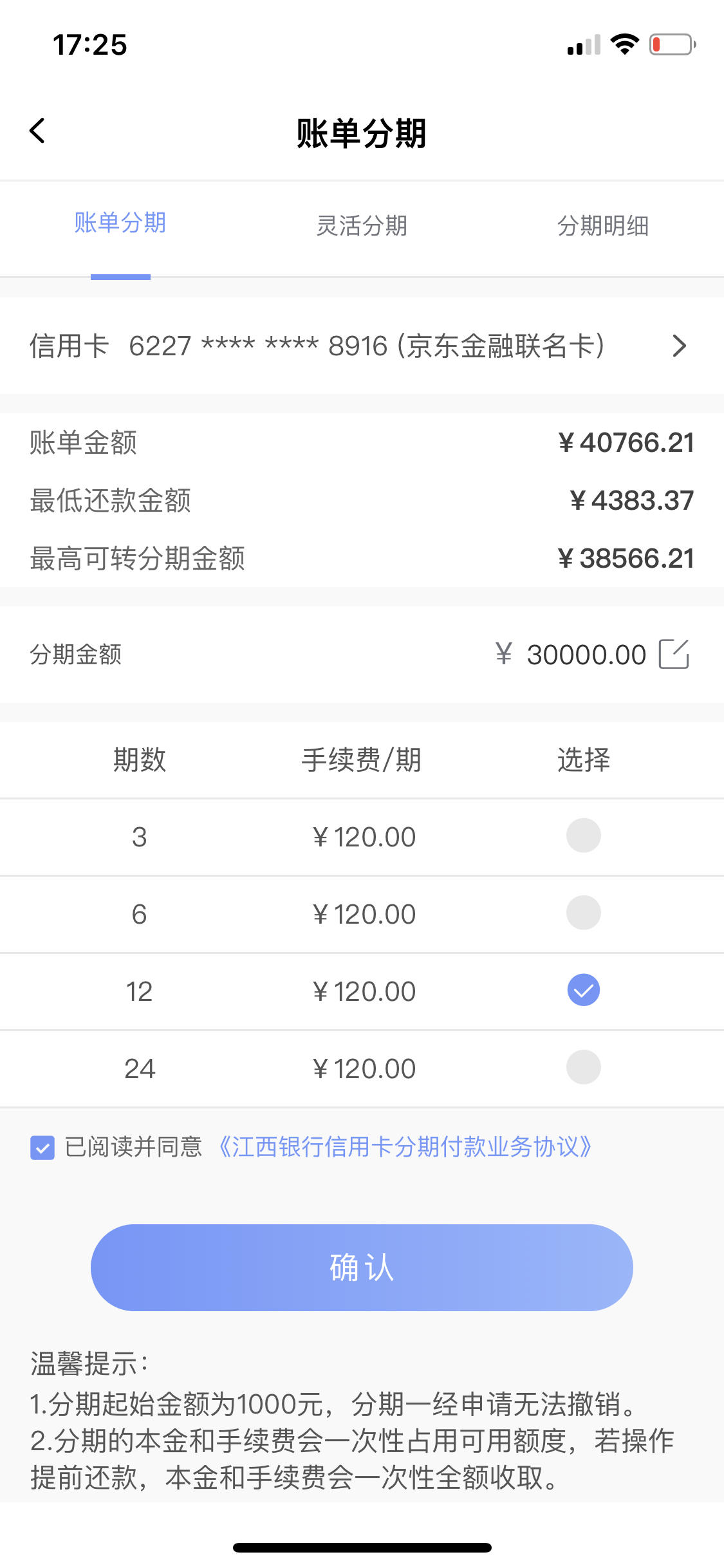This screenshot has width=724, height=1568.
Task: Uncheck the 已阅读并同意 agreement checkbox
Action: click(x=42, y=1148)
